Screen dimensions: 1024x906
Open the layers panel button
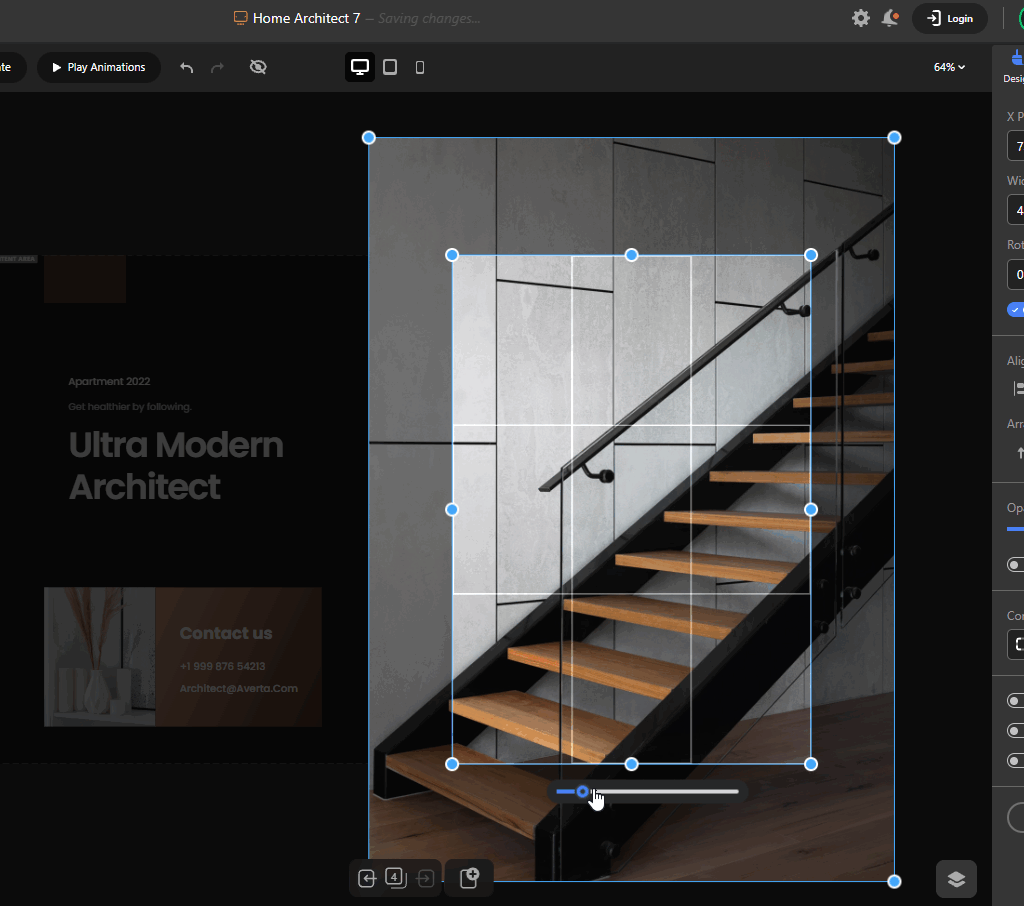(956, 879)
